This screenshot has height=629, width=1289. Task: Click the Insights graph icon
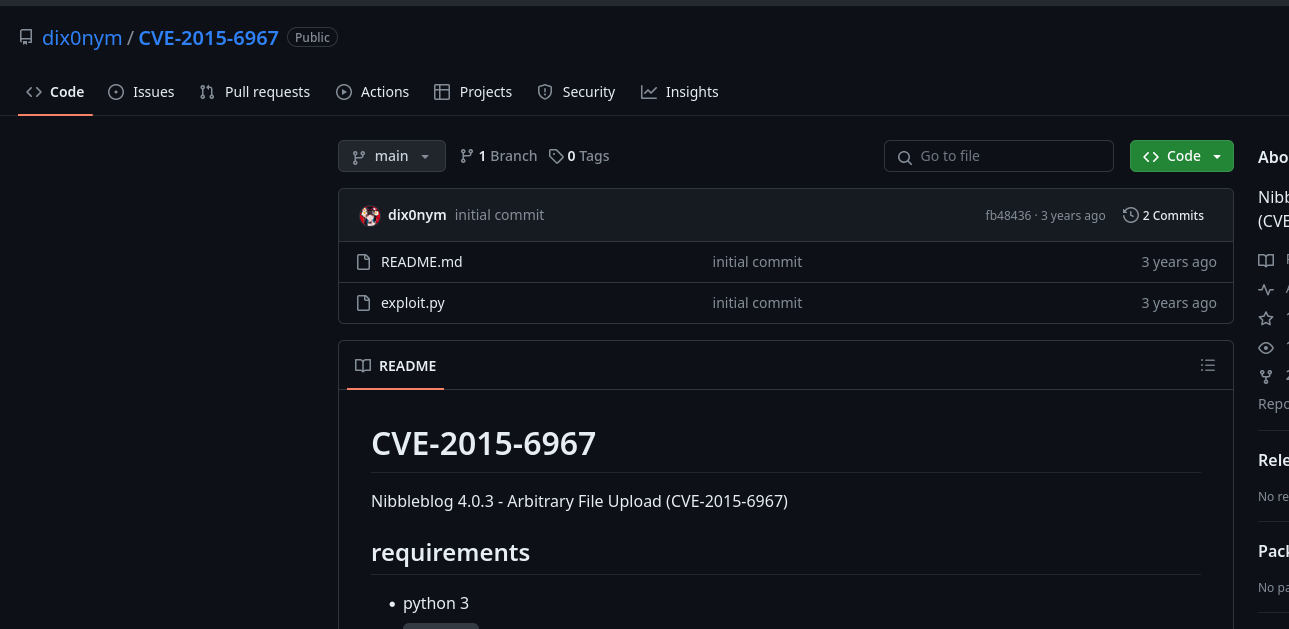[649, 92]
